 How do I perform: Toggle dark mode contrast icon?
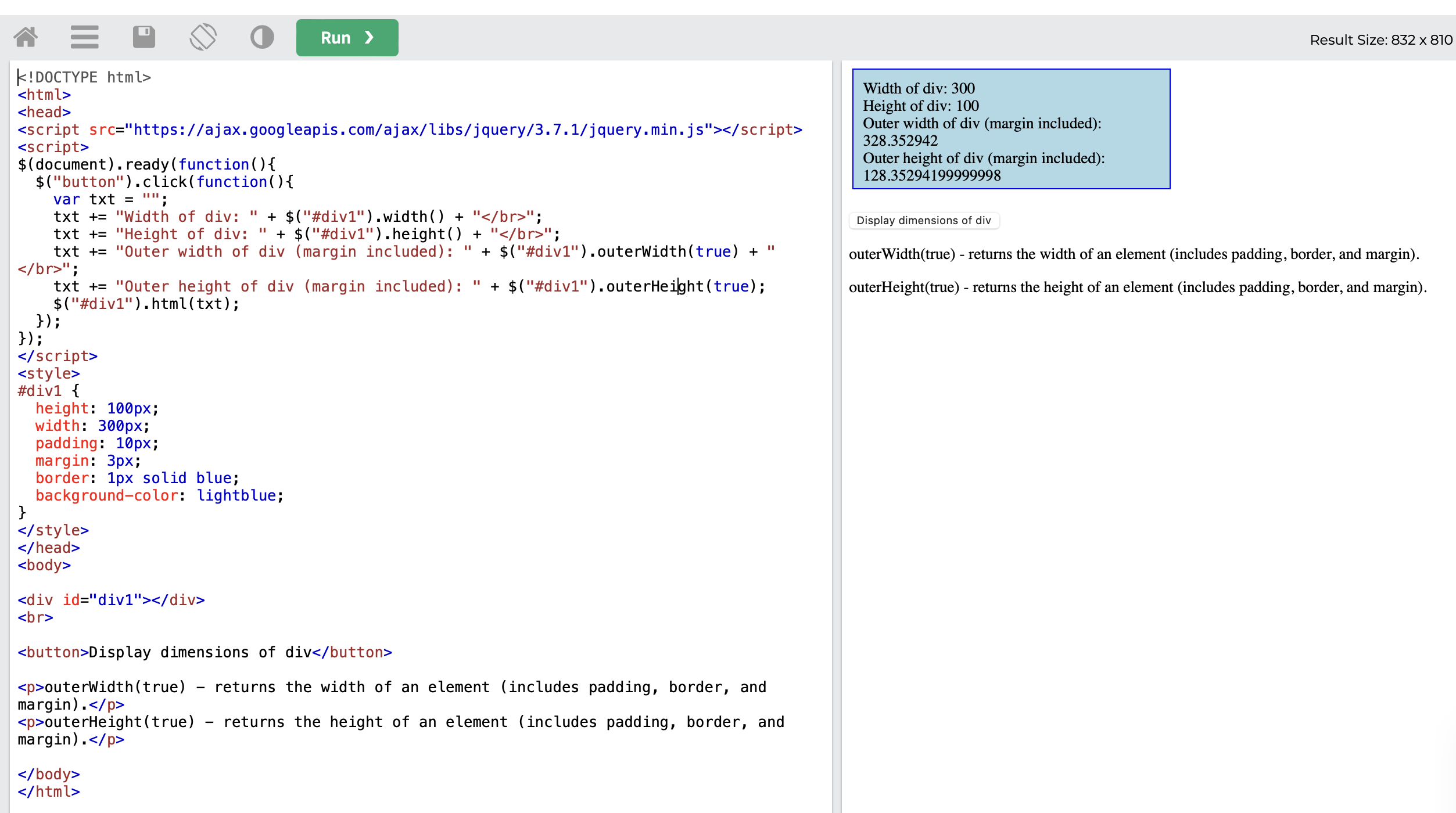point(262,37)
